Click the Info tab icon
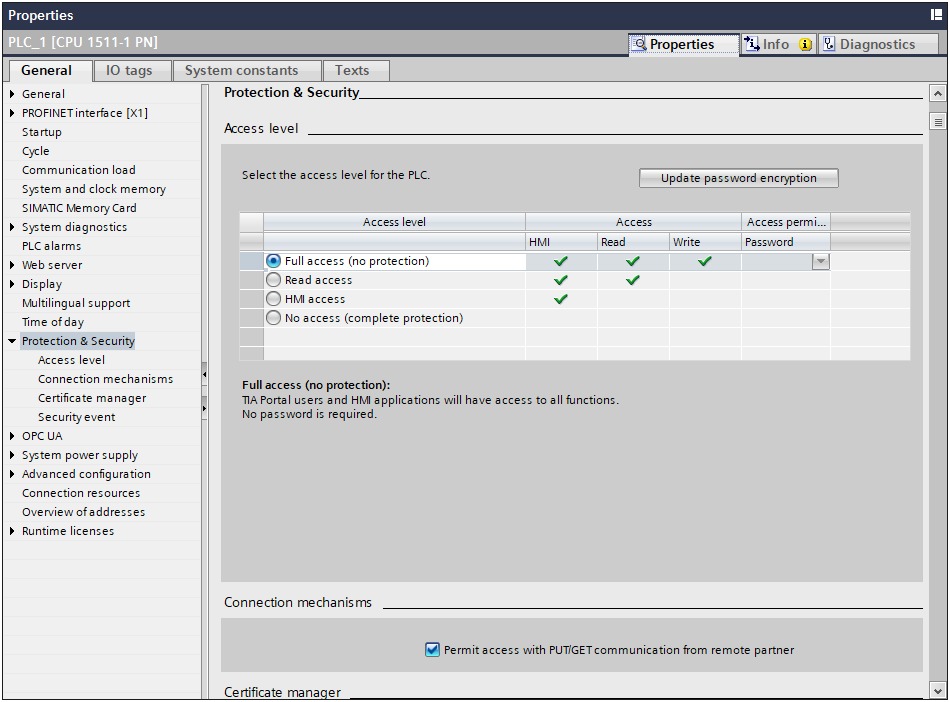This screenshot has width=950, height=702. [752, 44]
